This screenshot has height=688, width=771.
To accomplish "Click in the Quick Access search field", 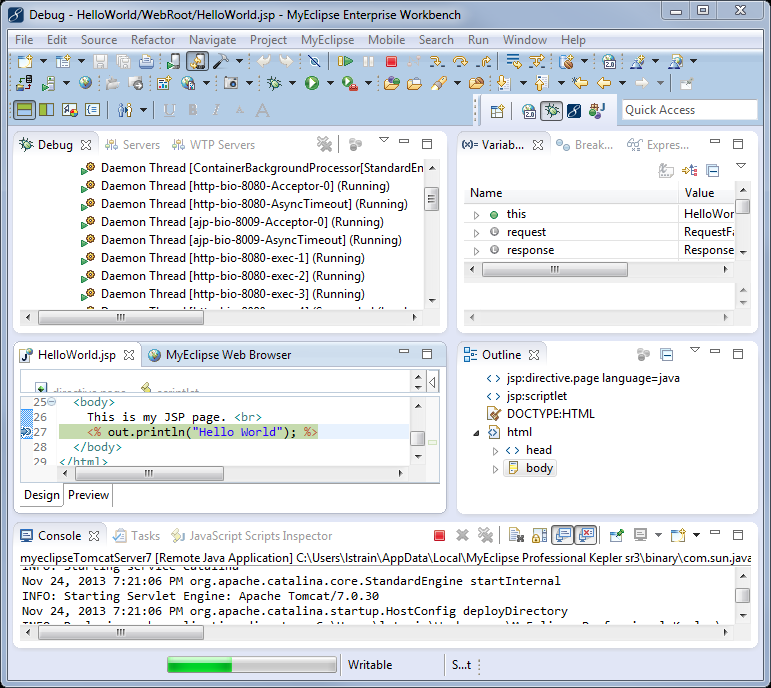I will point(688,110).
